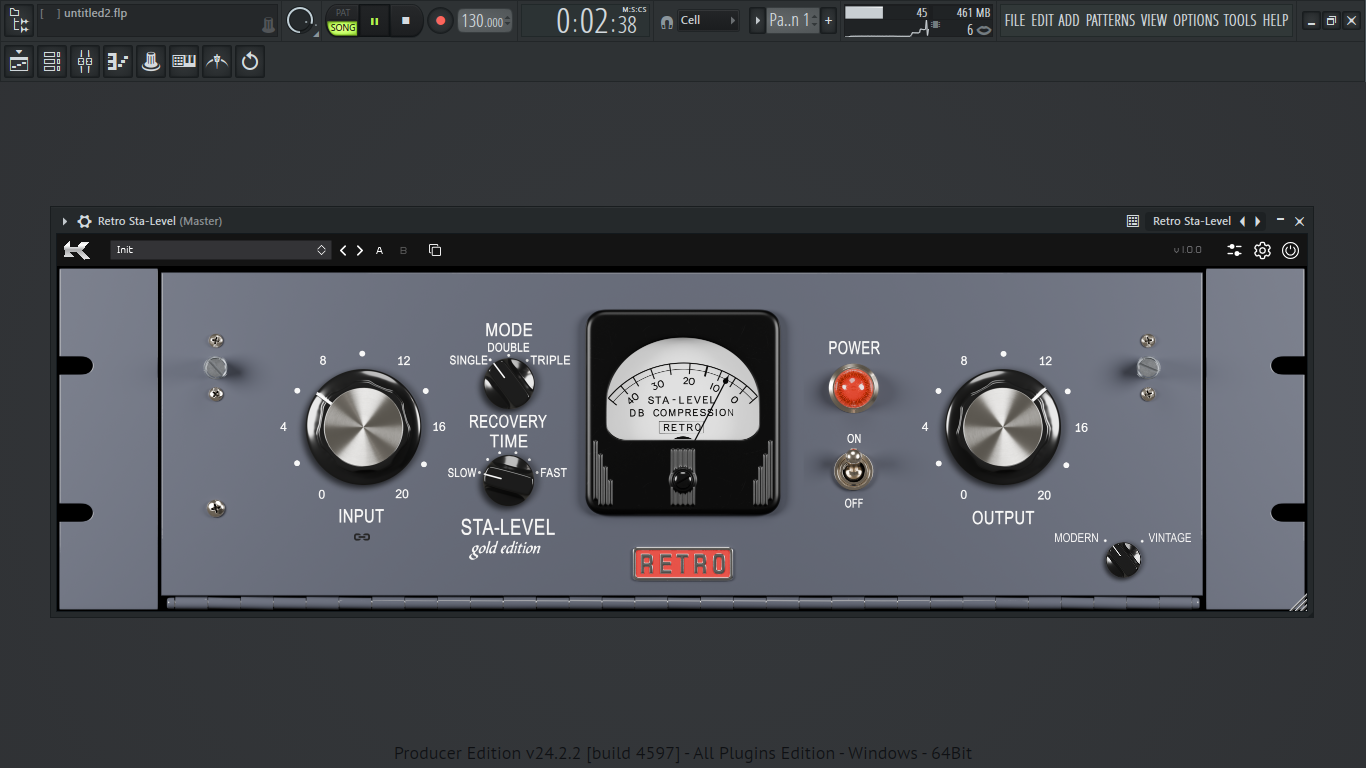Click the MODERN/VINTAGE selector knob
1366x768 pixels.
coord(1123,559)
